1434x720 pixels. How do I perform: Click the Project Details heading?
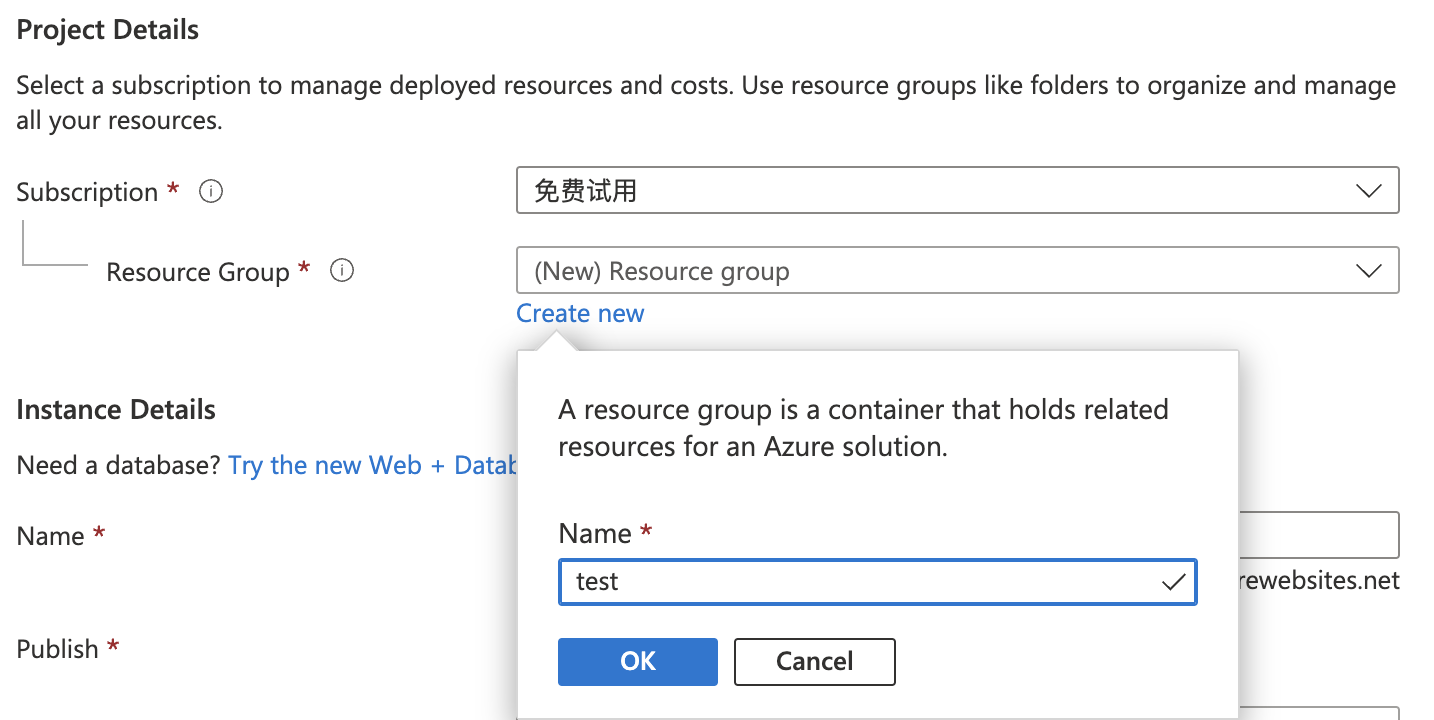coord(108,30)
